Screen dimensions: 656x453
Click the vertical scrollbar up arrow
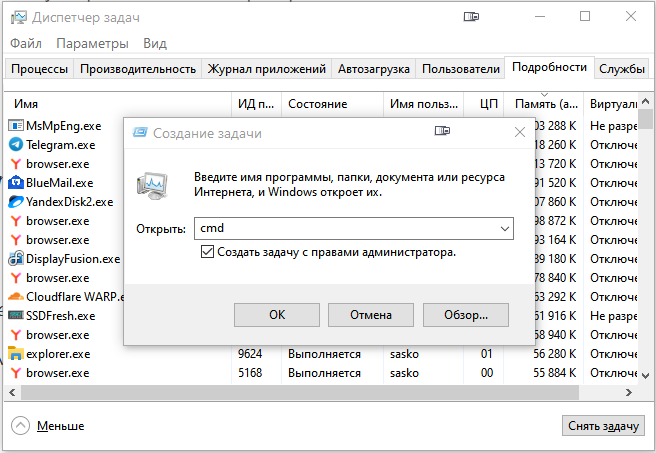(645, 101)
